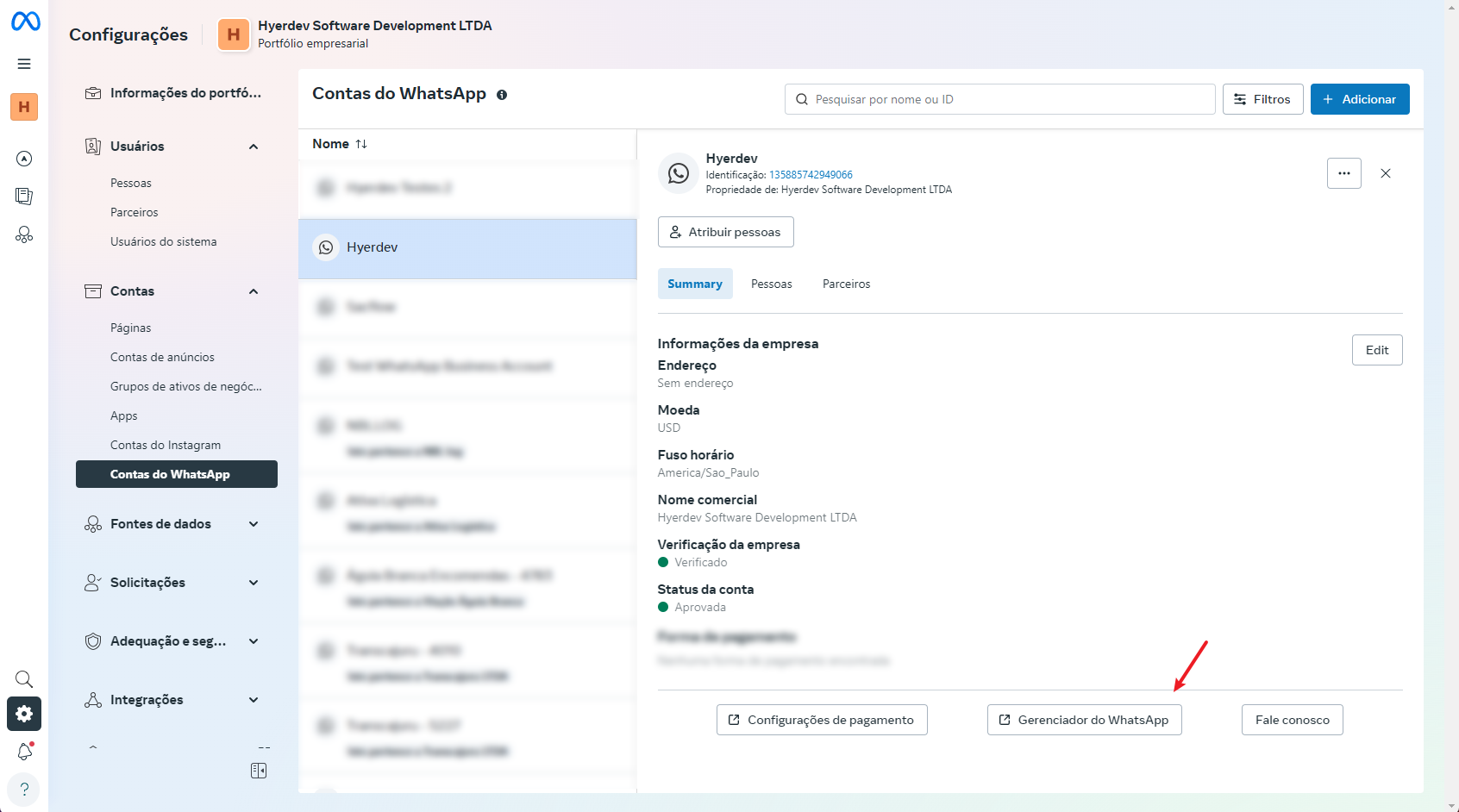Open the help question mark icon

click(x=24, y=790)
